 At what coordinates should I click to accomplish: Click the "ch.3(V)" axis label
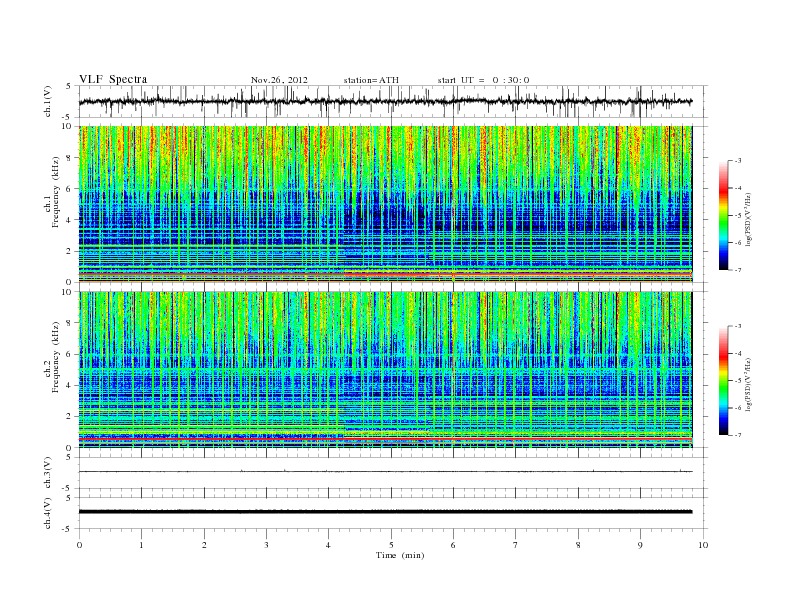coord(48,473)
